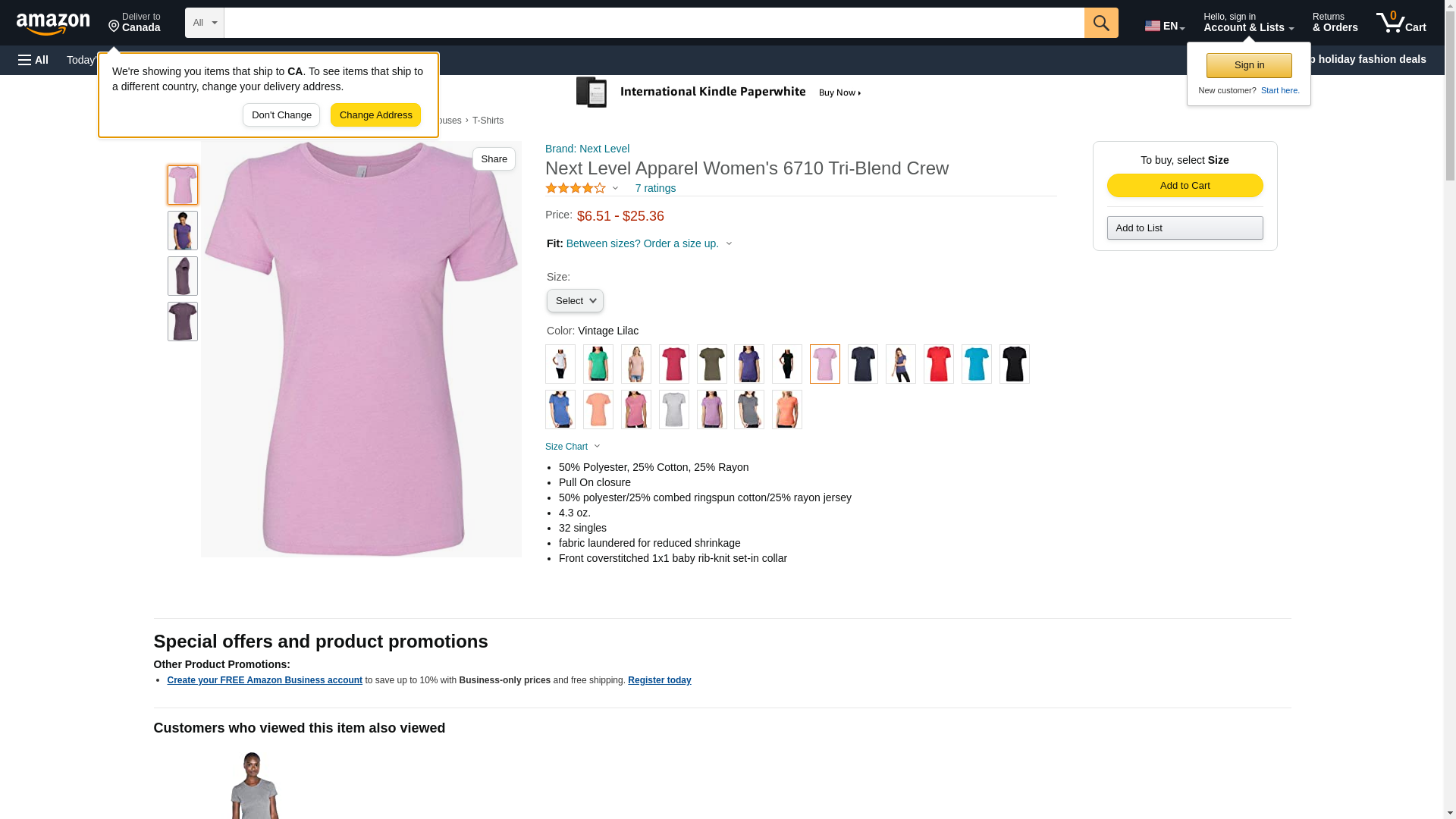Click the Amazon logo
This screenshot has width=1456, height=819.
(53, 24)
